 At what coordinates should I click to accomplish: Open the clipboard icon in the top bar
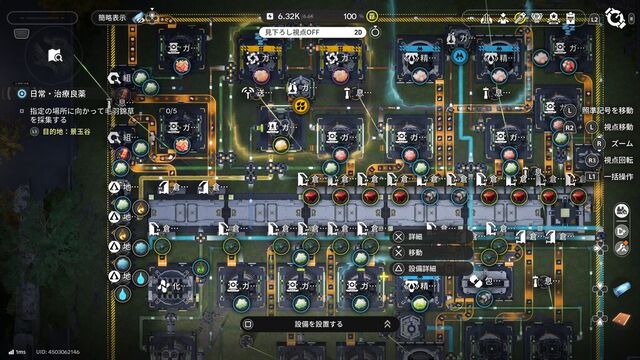571,18
